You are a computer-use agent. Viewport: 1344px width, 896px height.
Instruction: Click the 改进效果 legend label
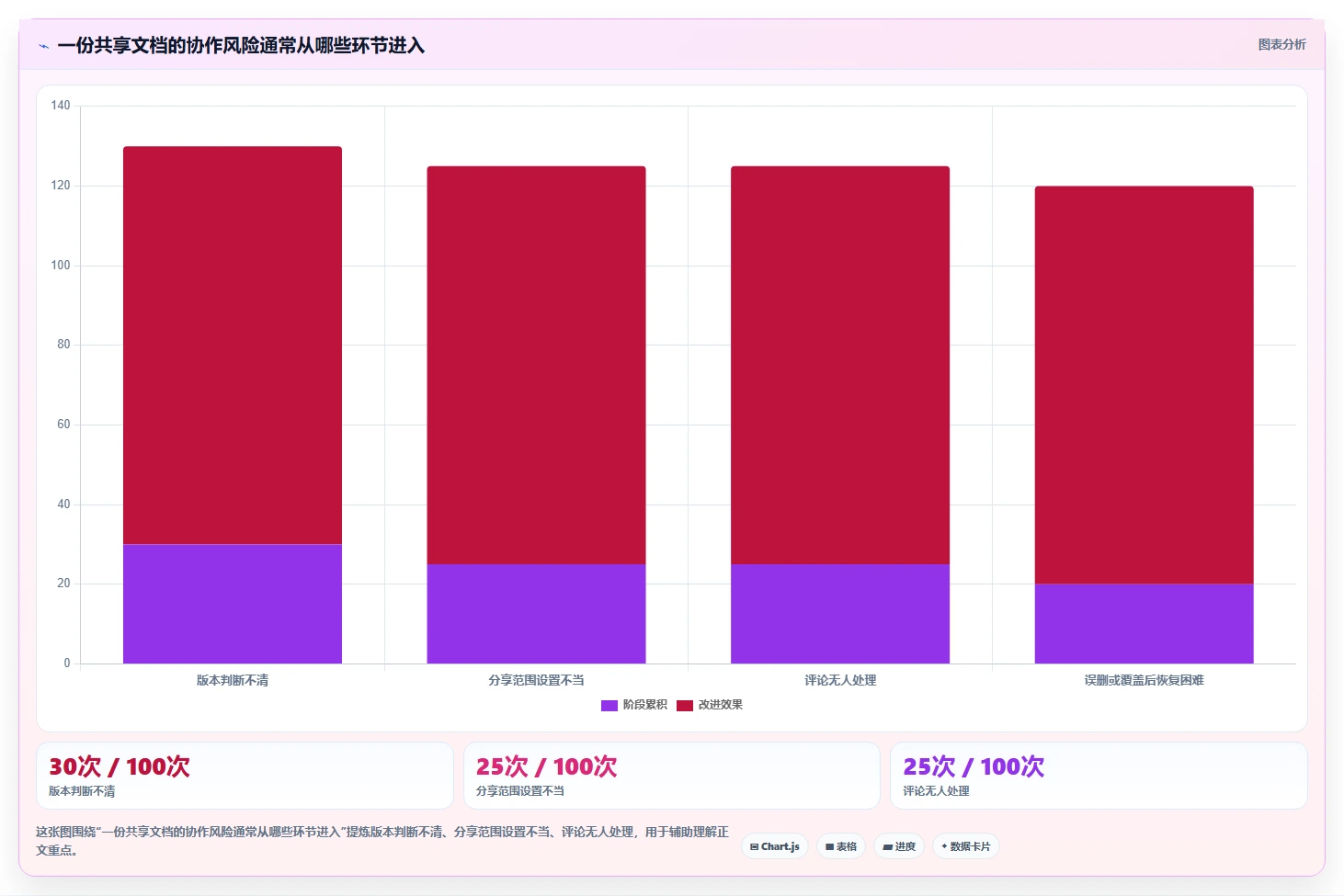(721, 705)
